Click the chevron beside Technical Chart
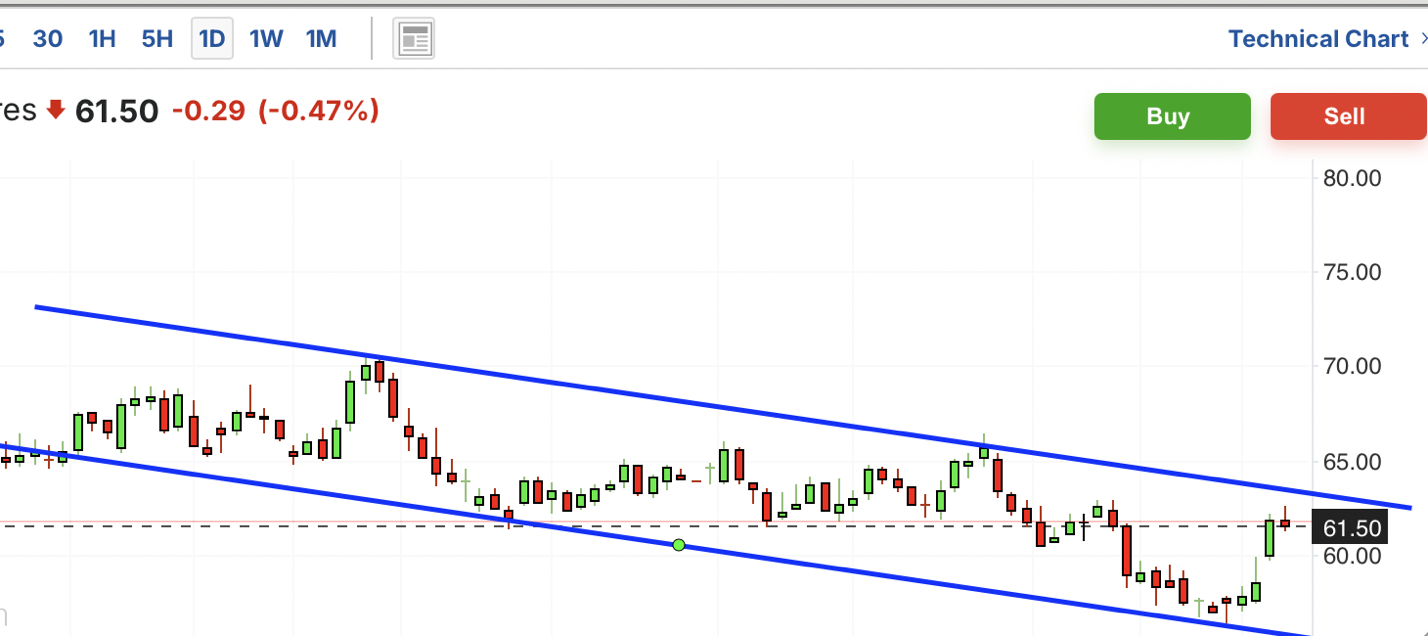The image size is (1428, 636). tap(1423, 39)
